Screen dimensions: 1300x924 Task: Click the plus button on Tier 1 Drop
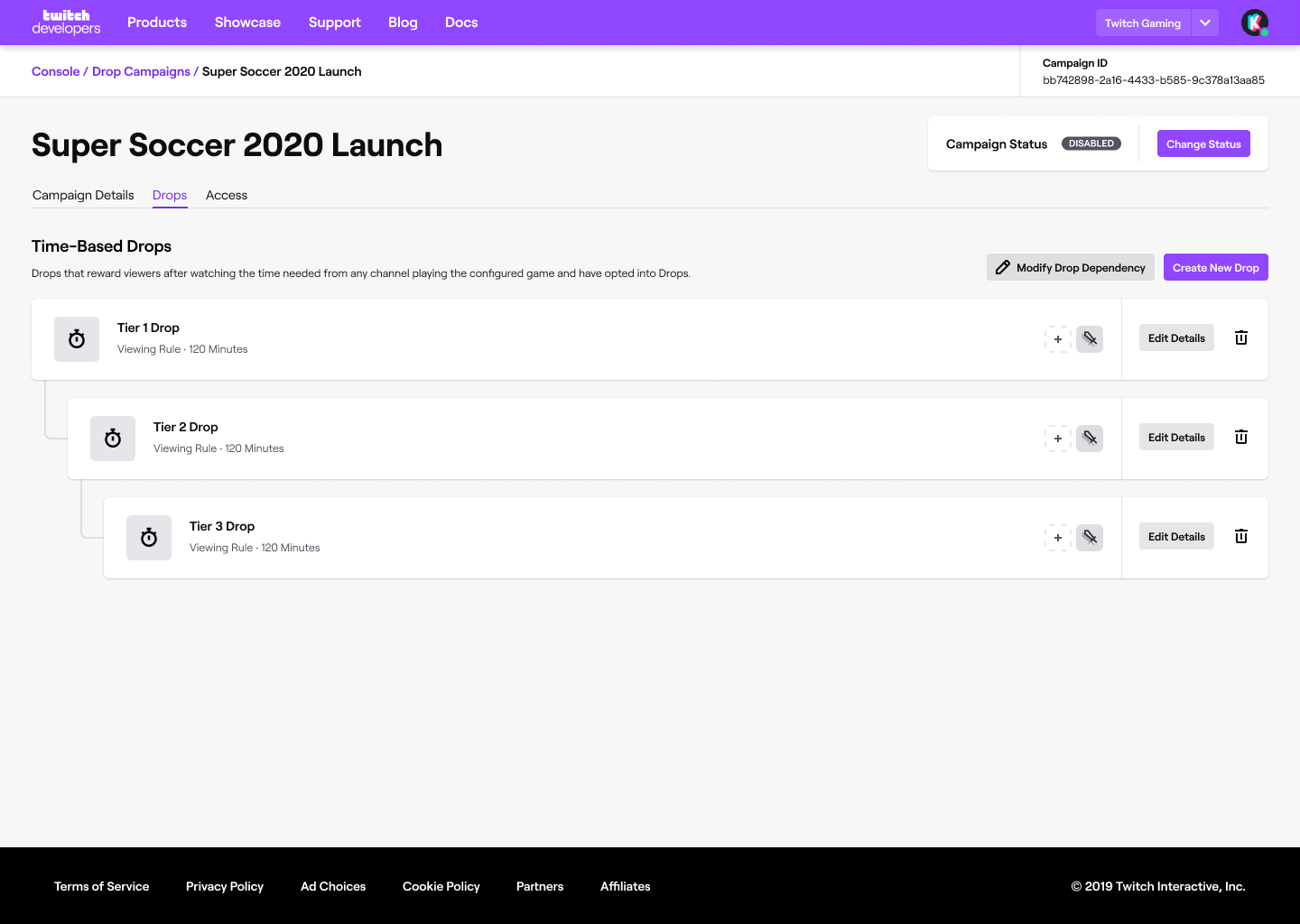[x=1057, y=338]
